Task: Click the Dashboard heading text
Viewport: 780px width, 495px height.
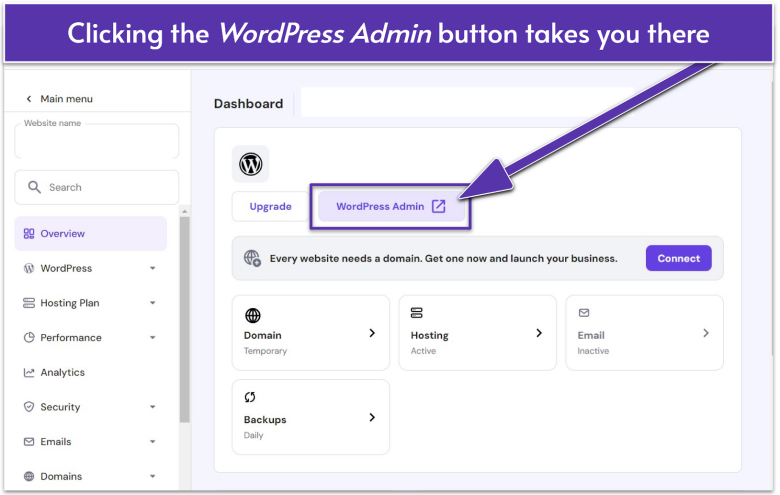Action: tap(248, 103)
